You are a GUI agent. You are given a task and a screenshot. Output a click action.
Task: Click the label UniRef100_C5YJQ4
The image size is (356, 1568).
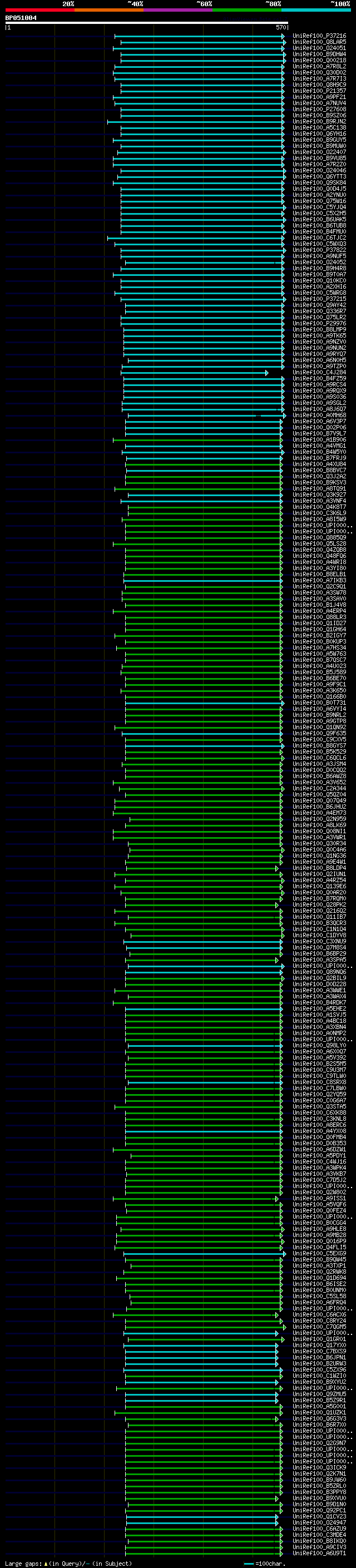tap(319, 207)
